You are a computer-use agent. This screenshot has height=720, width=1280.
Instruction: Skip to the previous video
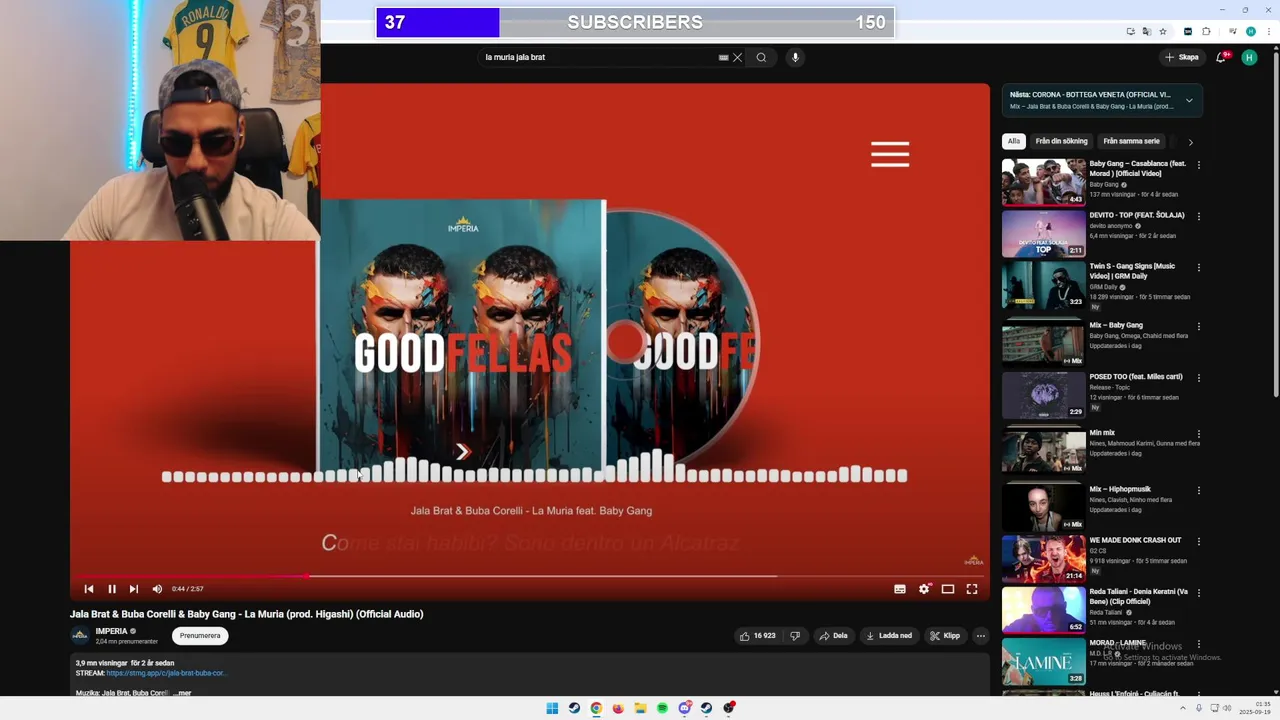[89, 589]
